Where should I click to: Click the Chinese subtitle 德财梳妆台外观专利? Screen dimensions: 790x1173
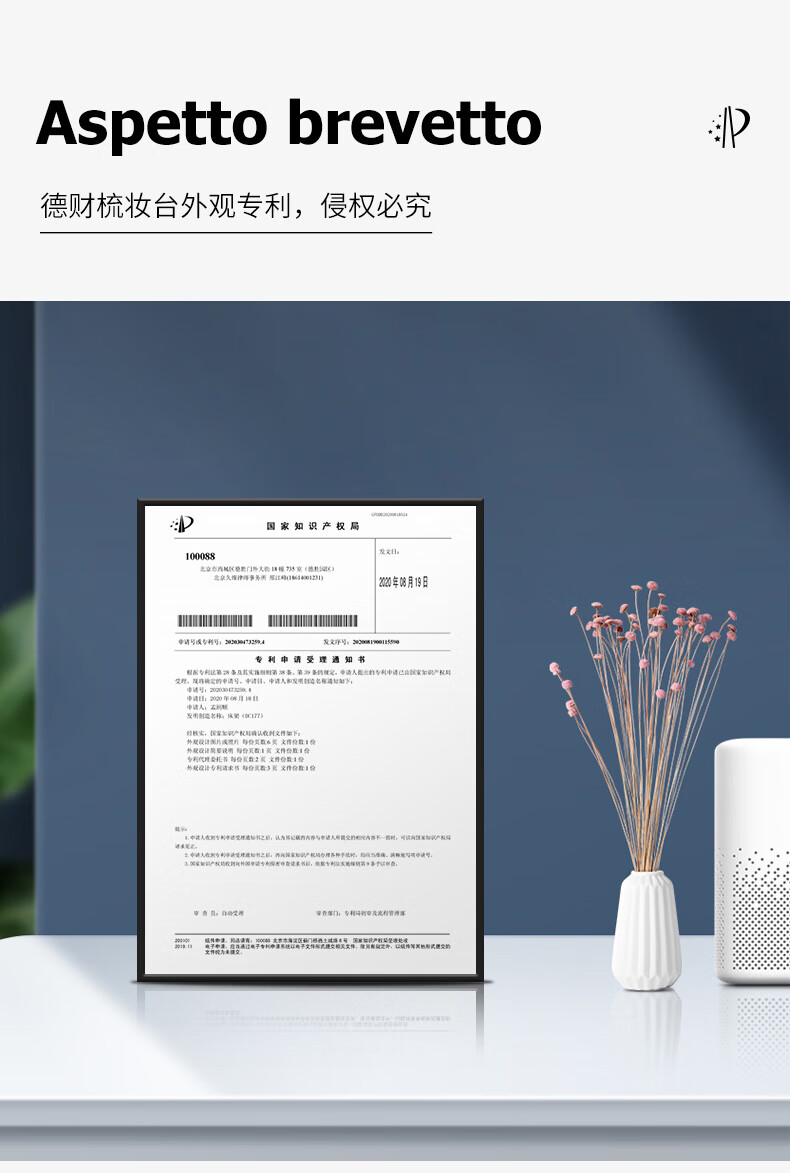170,206
